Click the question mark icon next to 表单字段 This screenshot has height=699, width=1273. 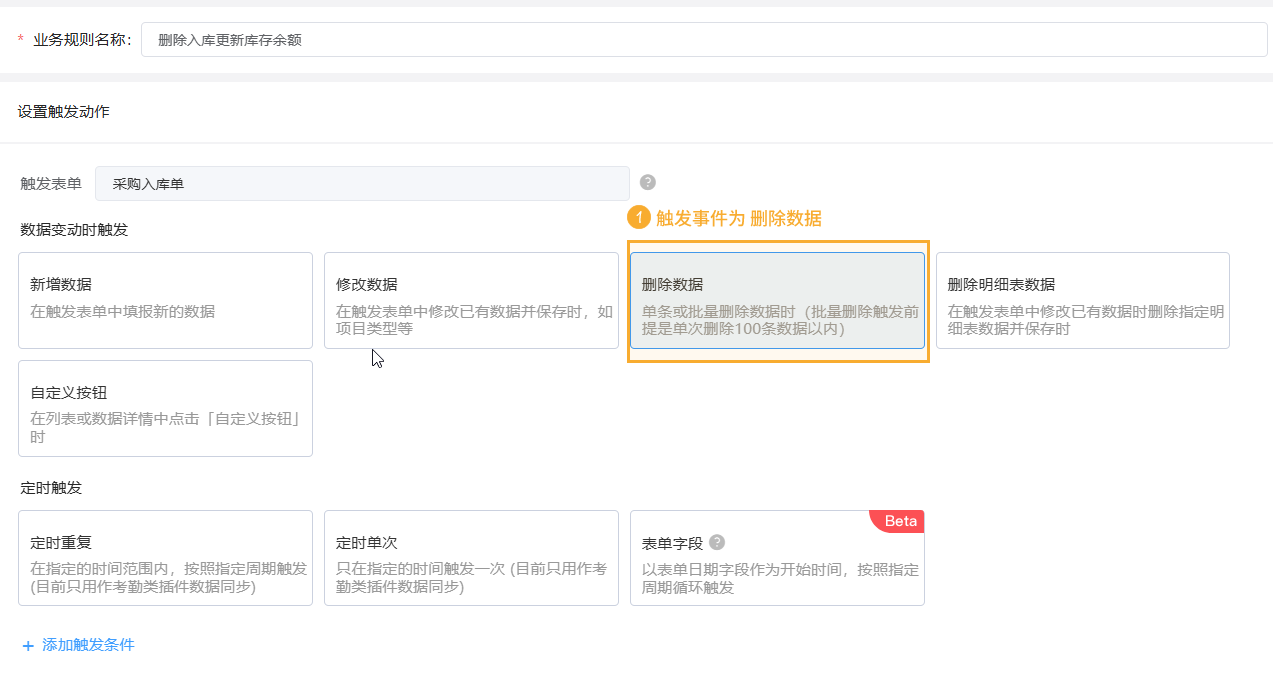tap(717, 542)
